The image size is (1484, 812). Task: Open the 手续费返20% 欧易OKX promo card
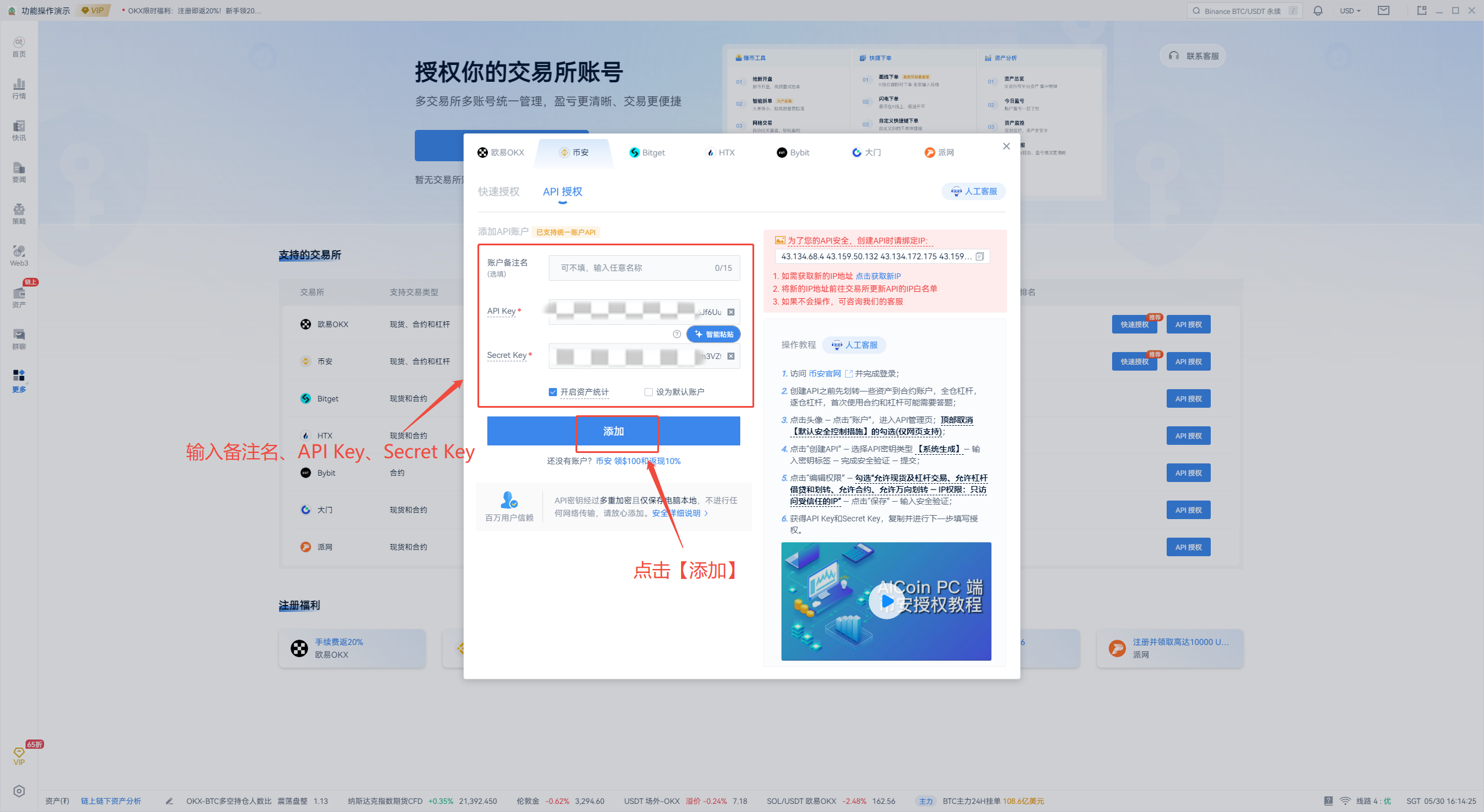[352, 648]
